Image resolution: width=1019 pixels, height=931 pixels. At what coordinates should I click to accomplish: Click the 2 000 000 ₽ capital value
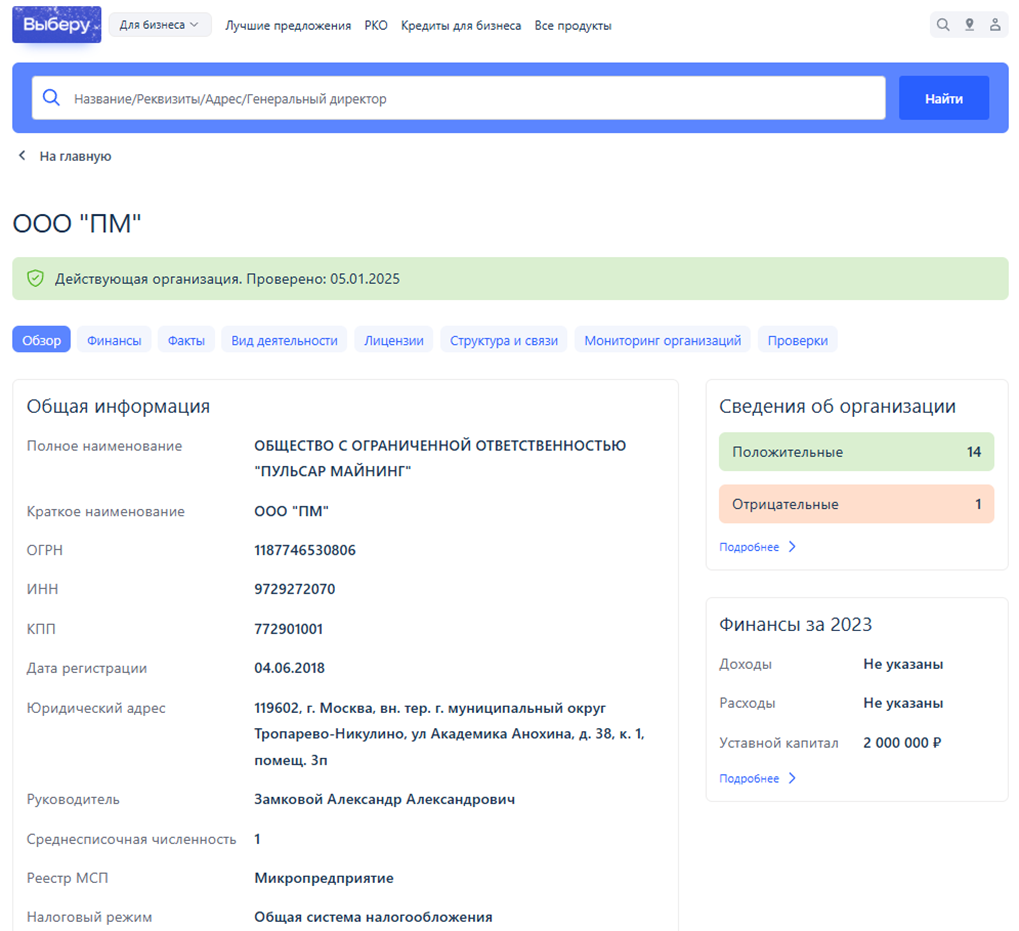[902, 743]
